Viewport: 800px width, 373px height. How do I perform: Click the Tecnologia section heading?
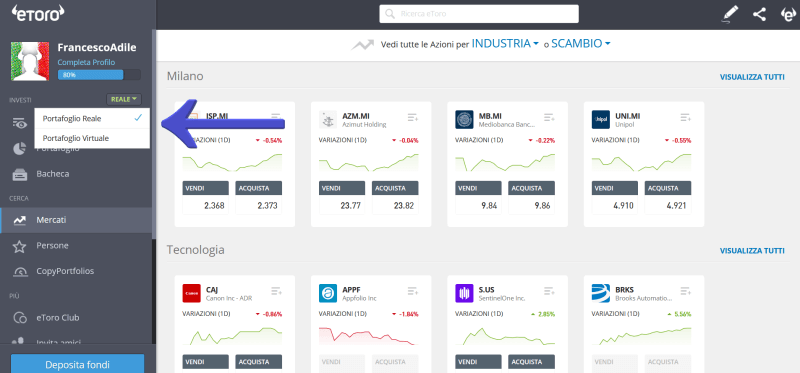195,250
